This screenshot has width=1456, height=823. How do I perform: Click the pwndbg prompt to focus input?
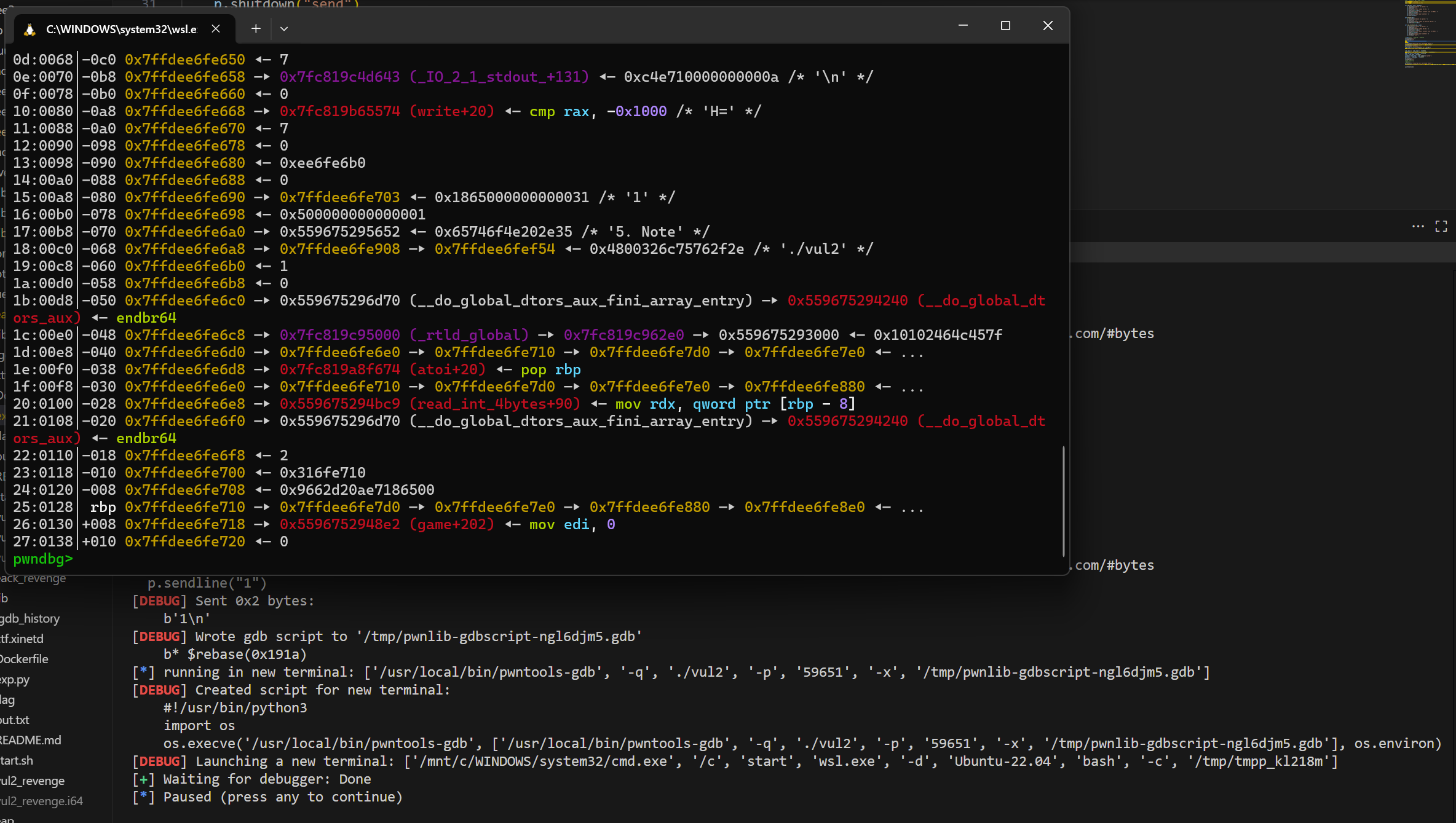[42, 559]
